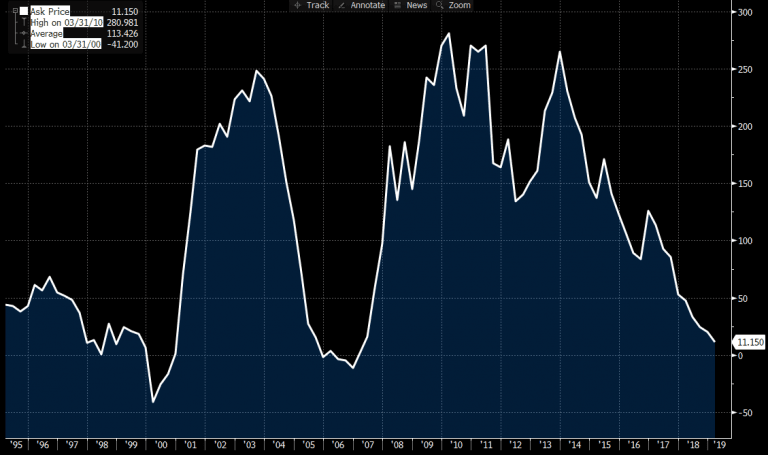
Task: Click the -50 value on the price axis
Action: 745,413
